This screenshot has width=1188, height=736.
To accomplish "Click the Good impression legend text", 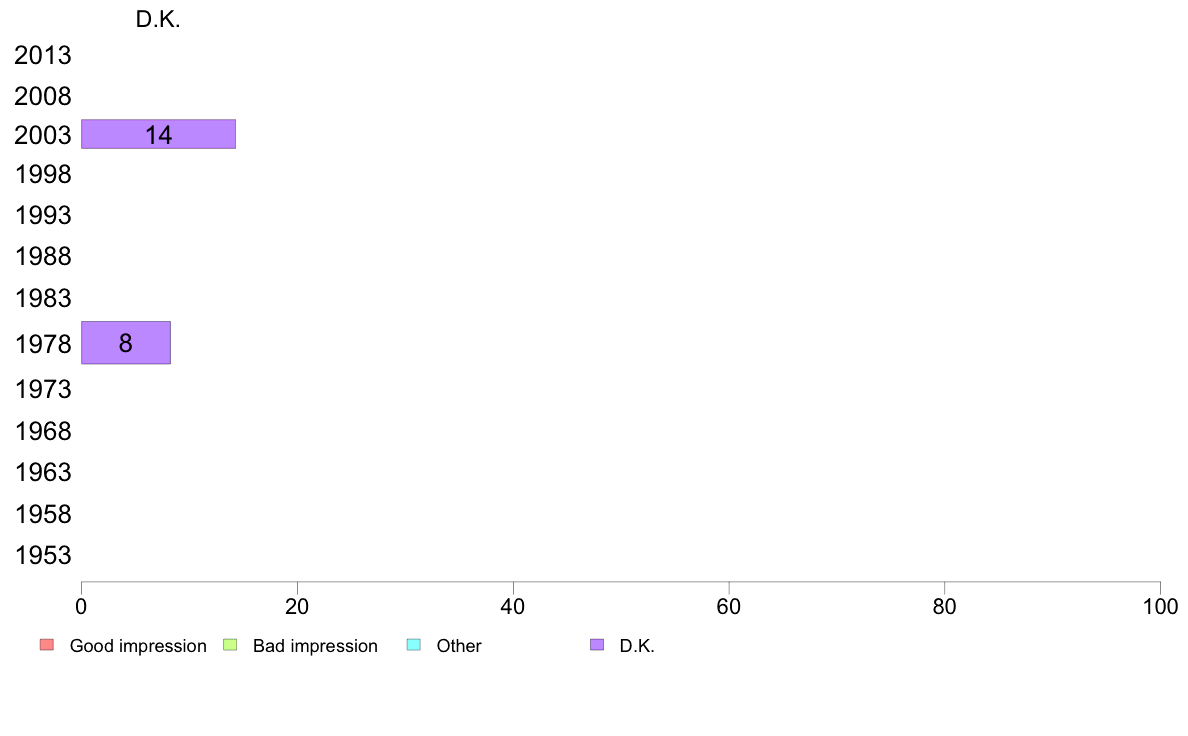I will [x=138, y=646].
